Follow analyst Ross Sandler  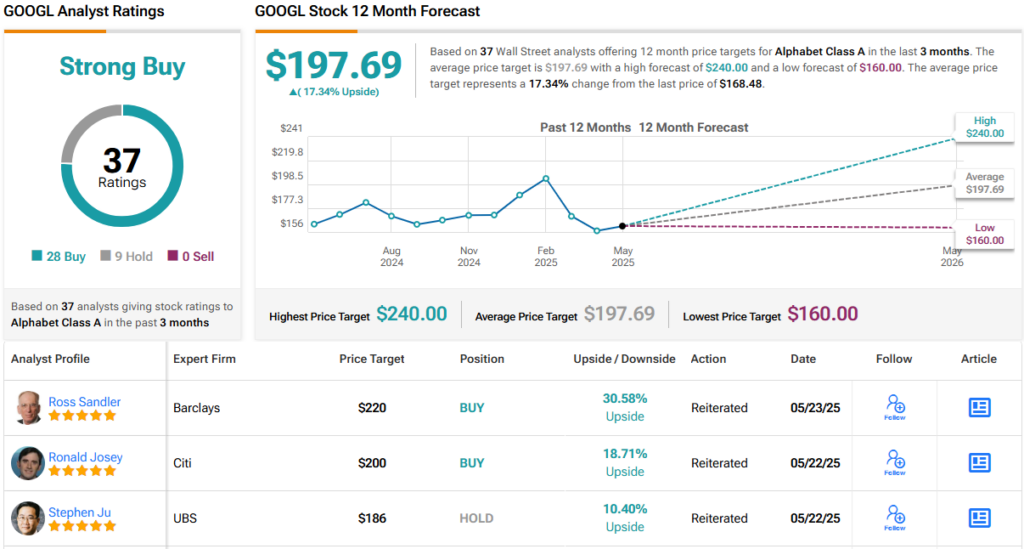[x=895, y=407]
